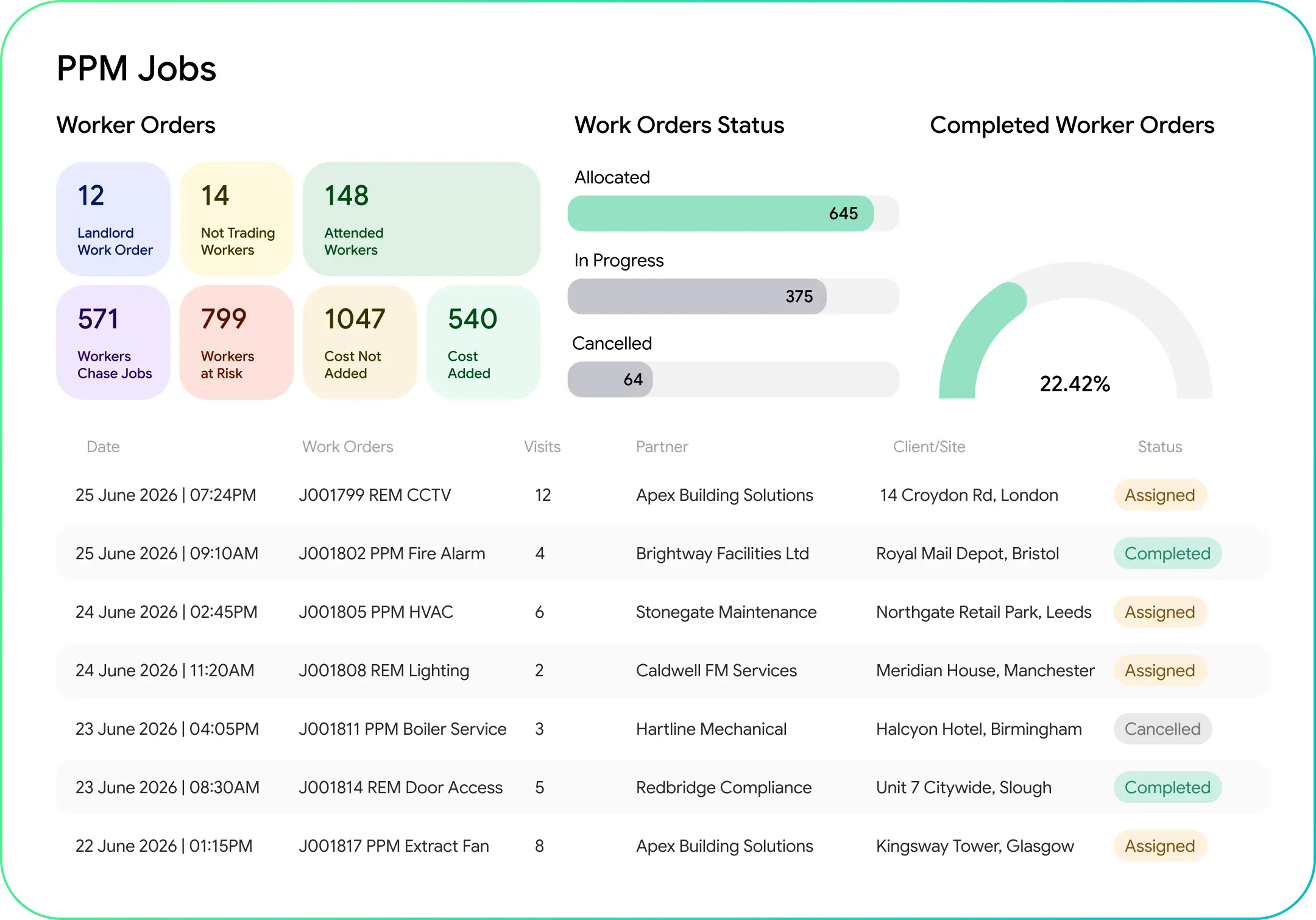Click the Allocated progress bar showing 645
This screenshot has width=1316, height=920.
(x=734, y=213)
